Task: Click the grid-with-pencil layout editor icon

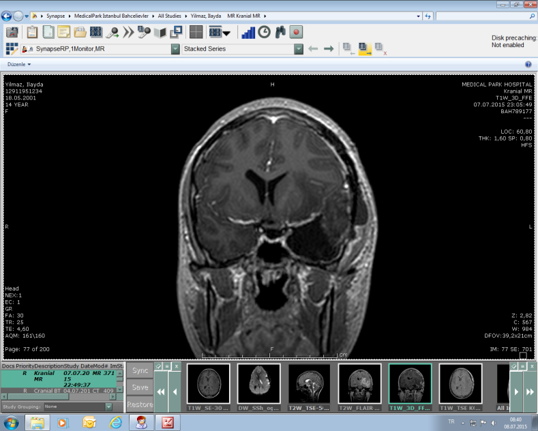Action: (x=12, y=49)
